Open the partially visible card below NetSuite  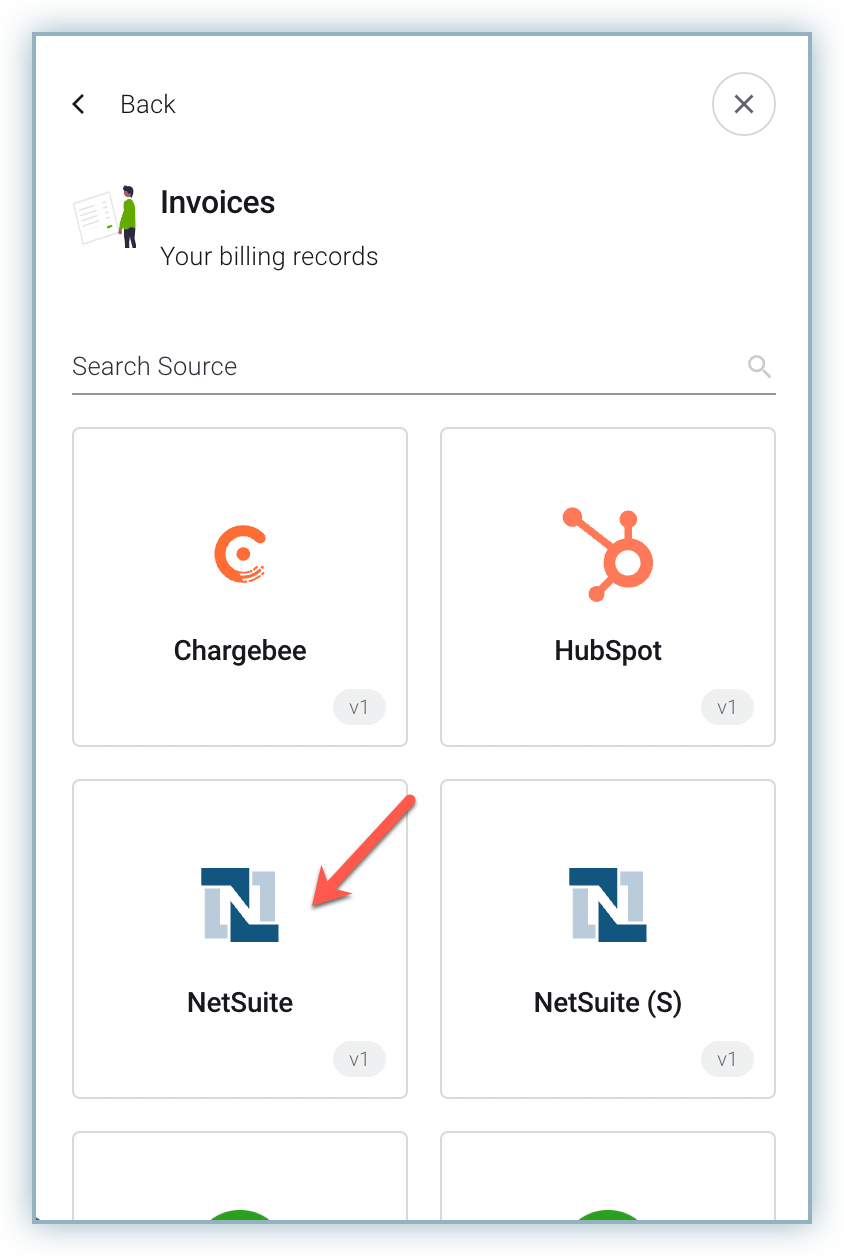(x=240, y=1178)
